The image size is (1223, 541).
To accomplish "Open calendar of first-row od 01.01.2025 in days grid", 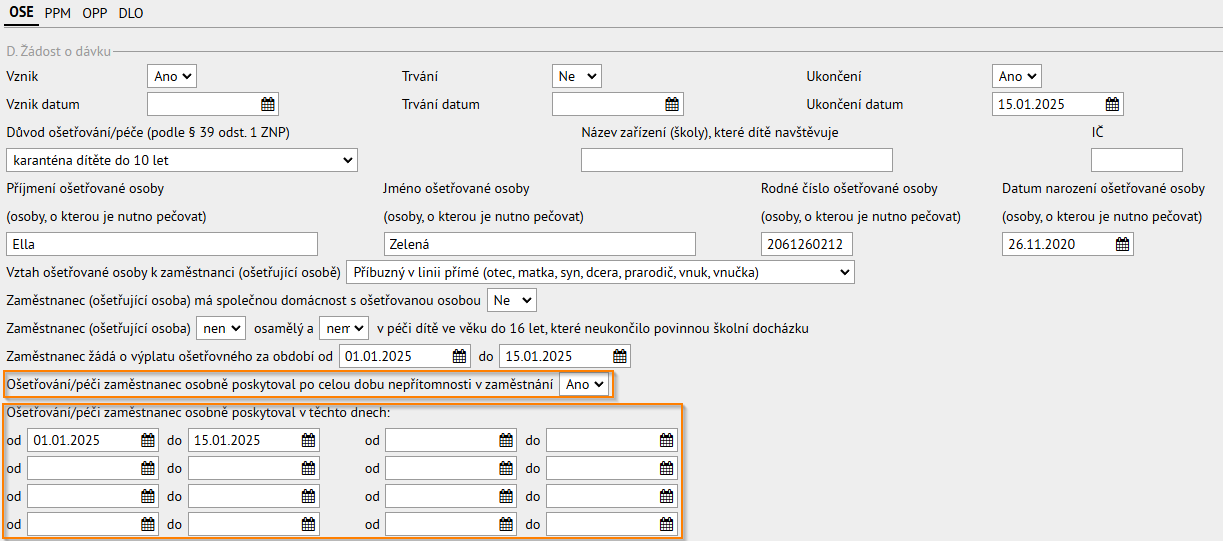I will 148,440.
